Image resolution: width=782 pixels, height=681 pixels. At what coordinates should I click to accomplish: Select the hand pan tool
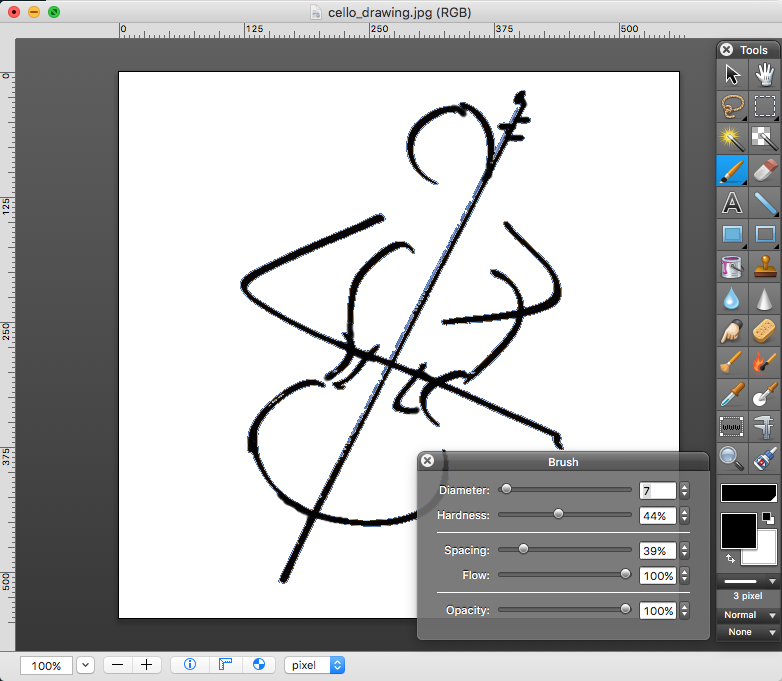coord(764,75)
